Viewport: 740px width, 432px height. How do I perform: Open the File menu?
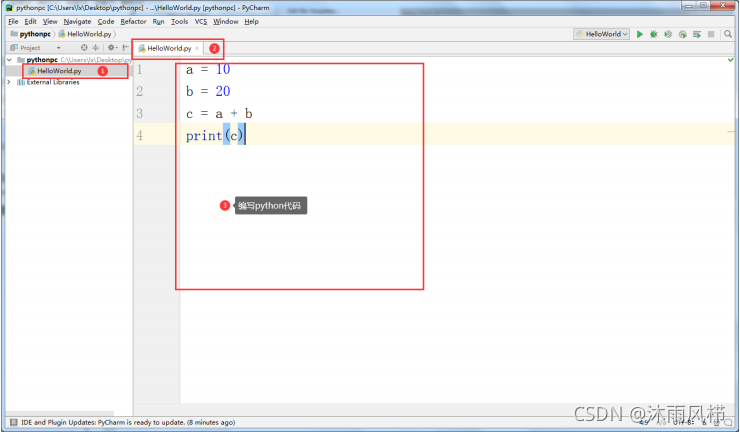point(13,21)
